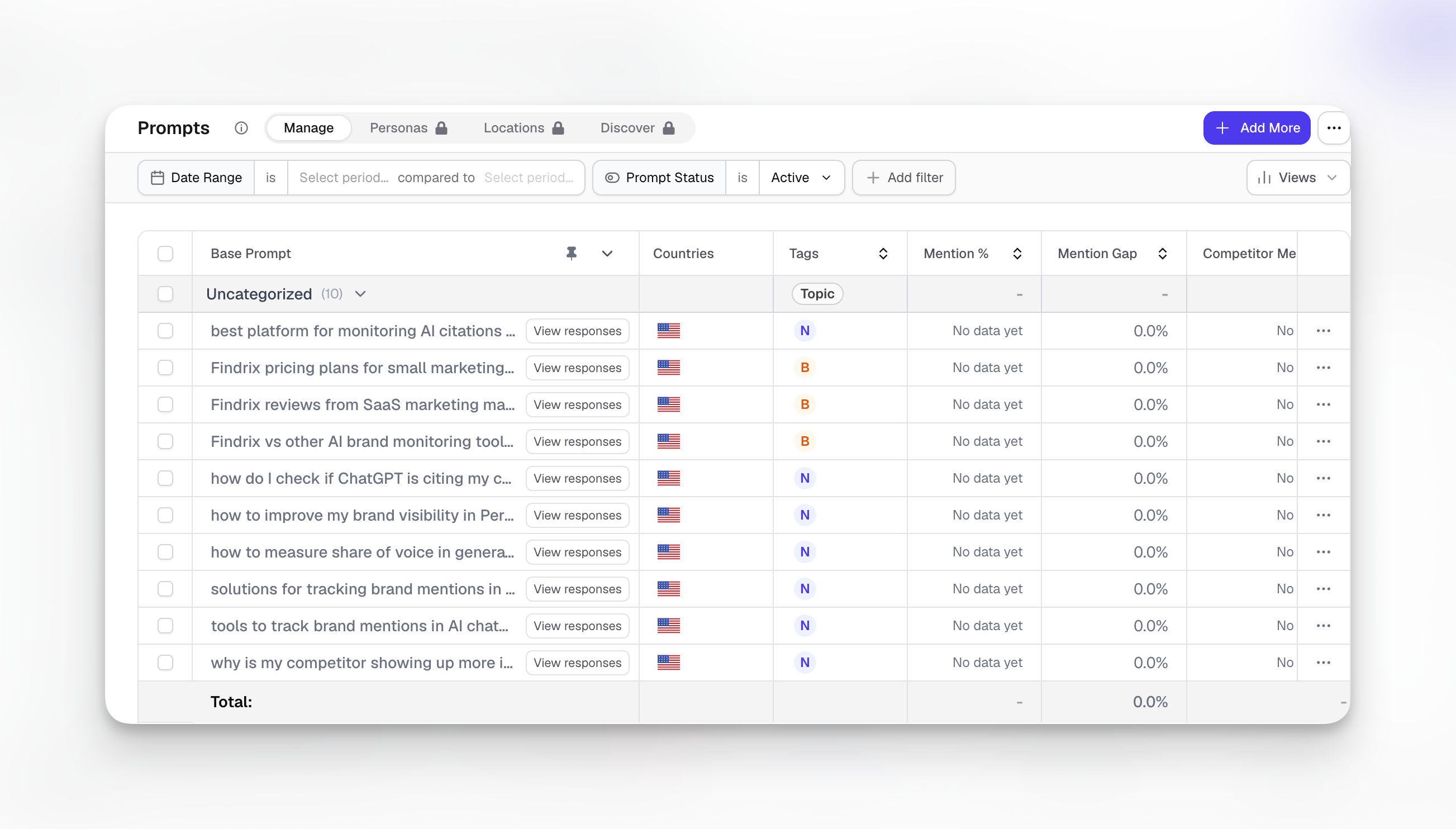Screen dimensions: 1456x829
Task: Open row menu for Findrix pricing plans prompt
Action: 1324,368
